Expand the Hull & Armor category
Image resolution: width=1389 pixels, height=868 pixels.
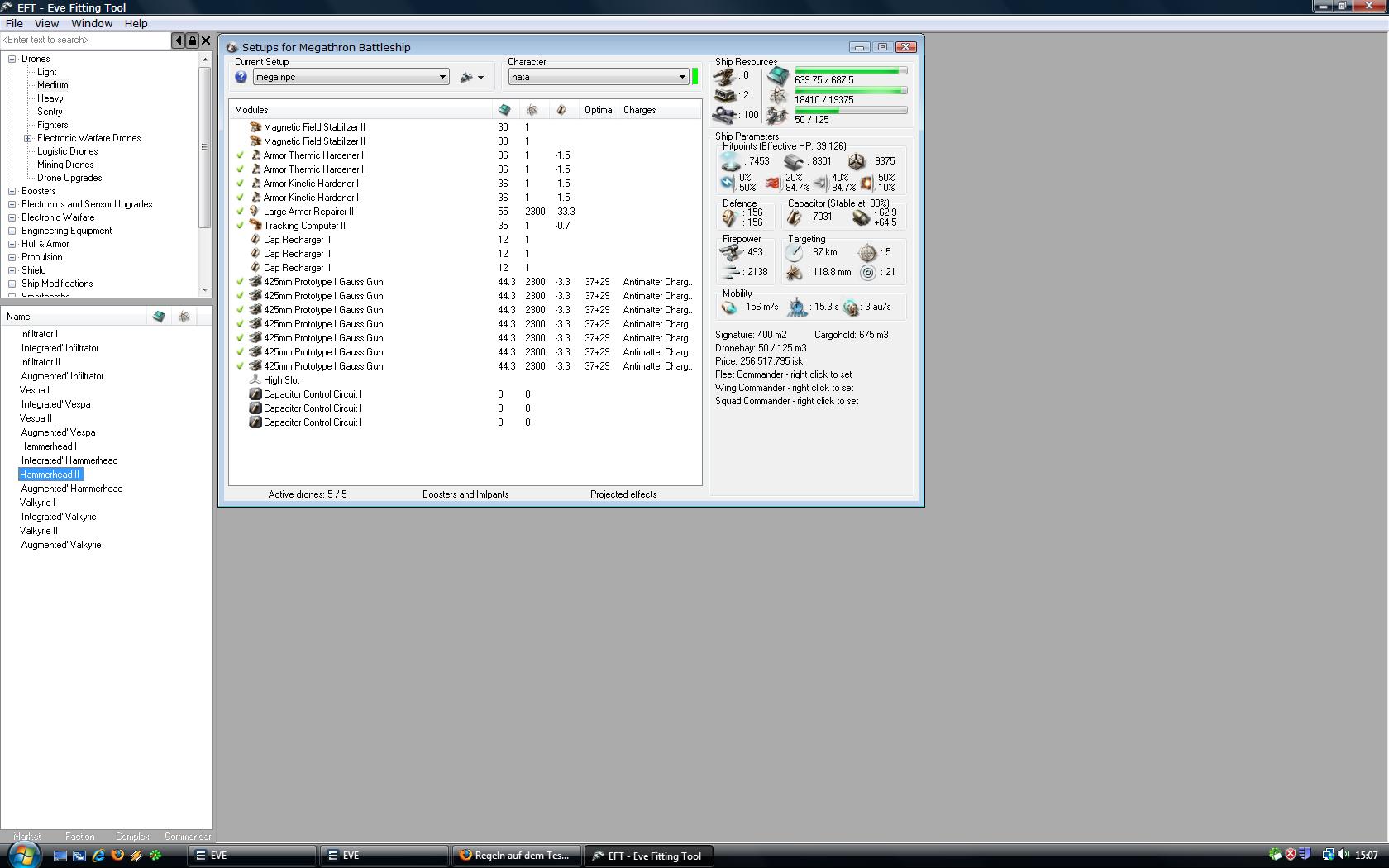pyautogui.click(x=12, y=244)
